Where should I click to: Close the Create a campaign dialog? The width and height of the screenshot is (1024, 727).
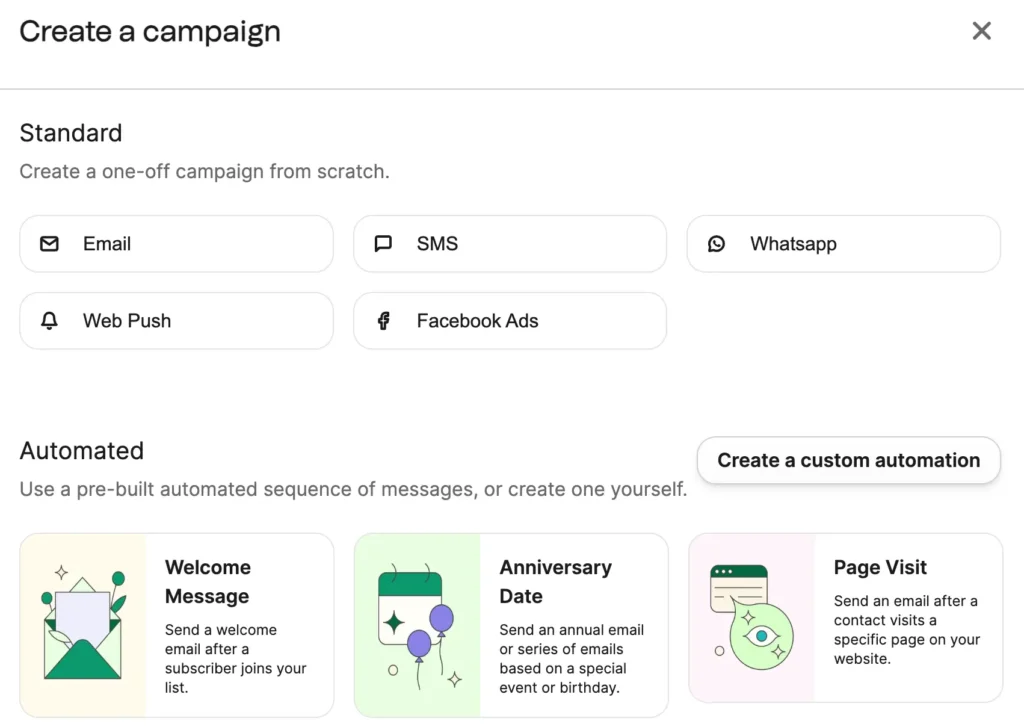982,31
